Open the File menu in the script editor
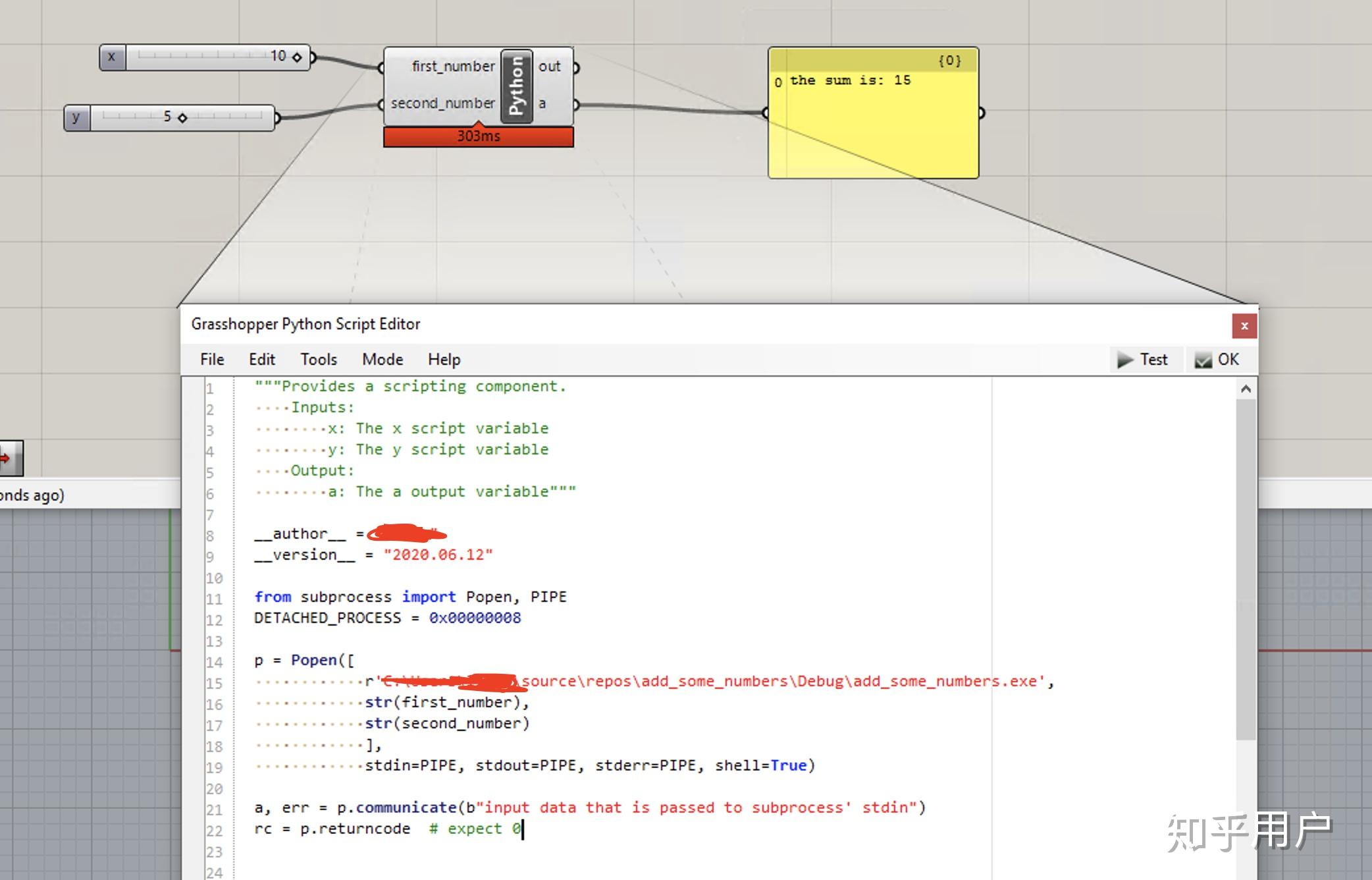 tap(212, 360)
